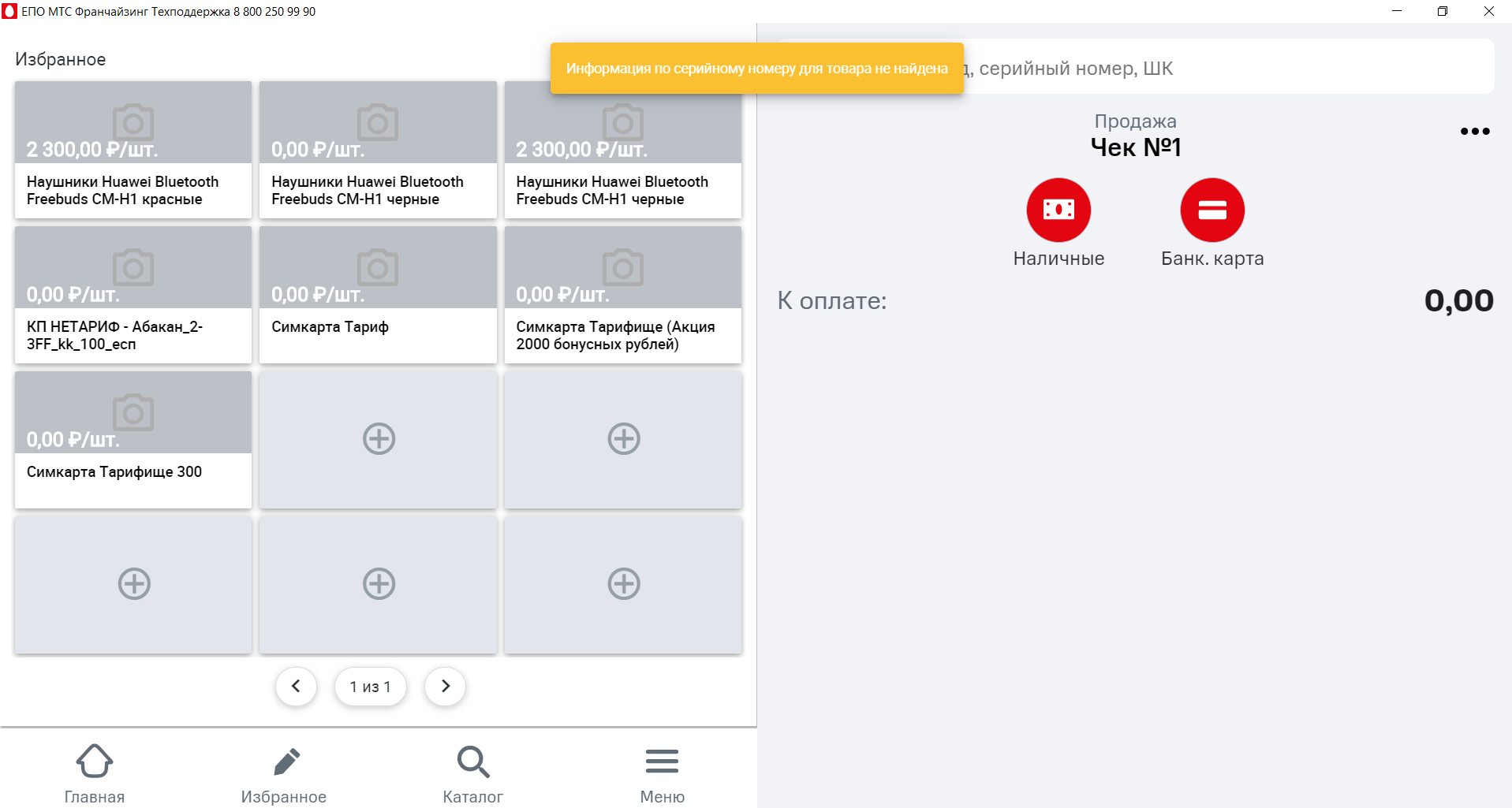
Task: Select КП НЕТАРИФ - Абакан_2-3FF_kk_100_есп item
Action: (133, 295)
